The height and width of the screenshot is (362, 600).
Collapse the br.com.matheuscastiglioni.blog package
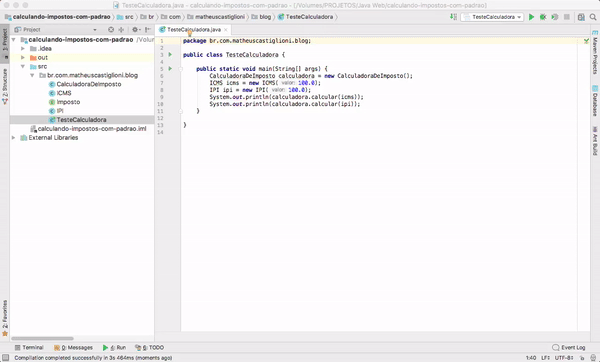coord(32,75)
